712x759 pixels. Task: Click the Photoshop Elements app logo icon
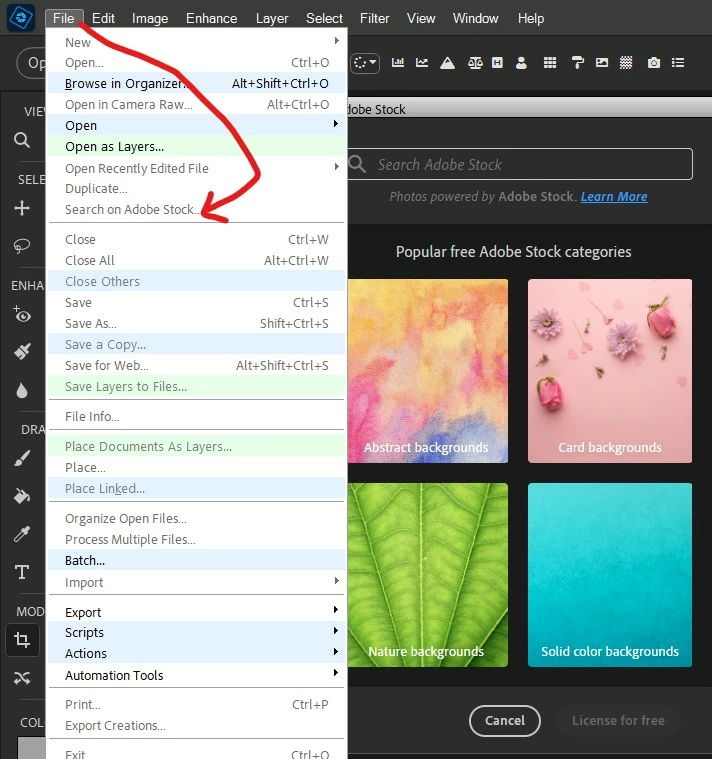[21, 17]
